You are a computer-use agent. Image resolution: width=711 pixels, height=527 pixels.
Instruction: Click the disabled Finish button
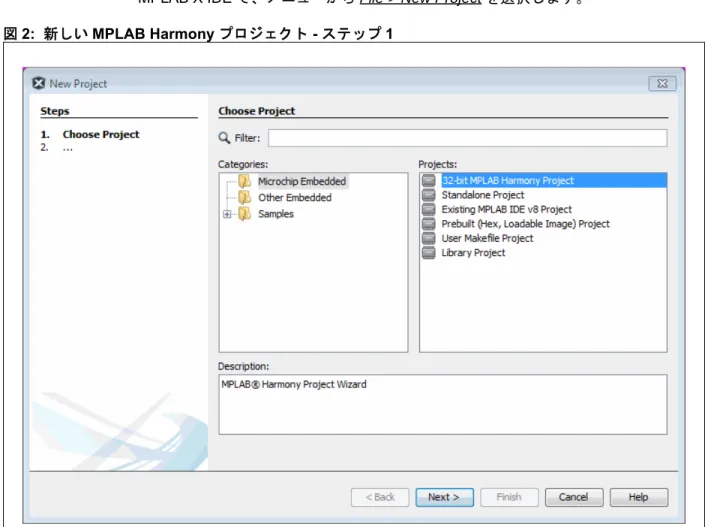pyautogui.click(x=509, y=497)
